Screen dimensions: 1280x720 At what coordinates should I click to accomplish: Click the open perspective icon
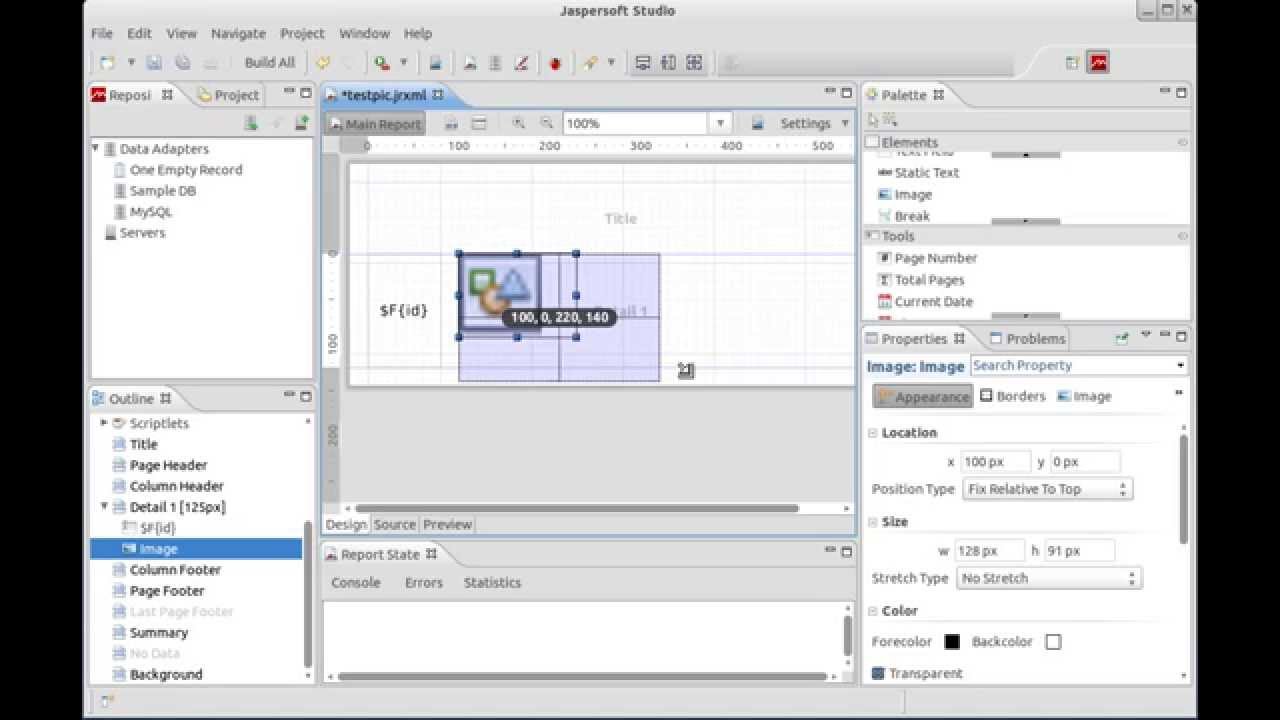[x=1072, y=62]
